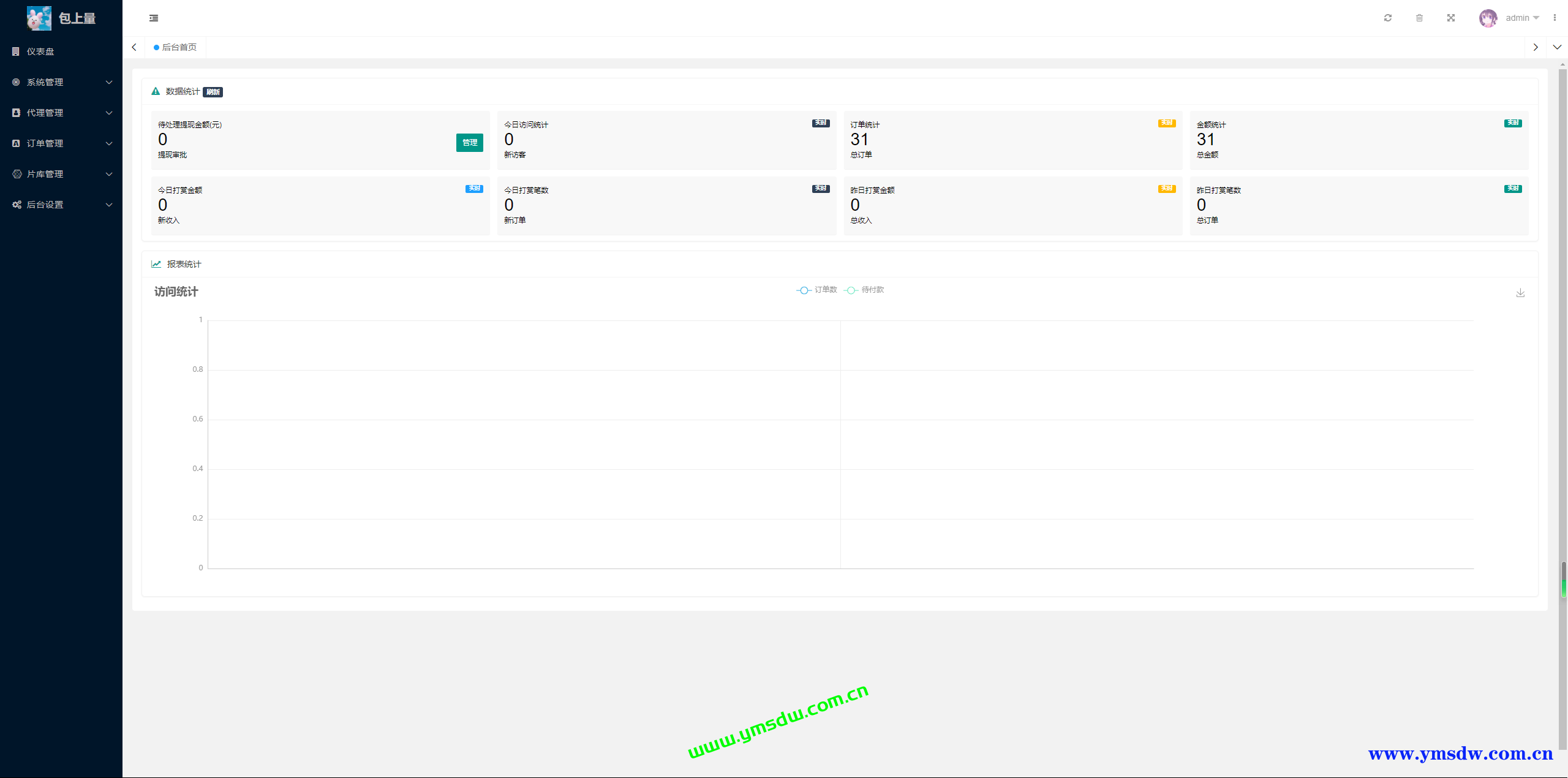Viewport: 1568px width, 778px height.
Task: Open the admin account dropdown
Action: (x=1522, y=18)
